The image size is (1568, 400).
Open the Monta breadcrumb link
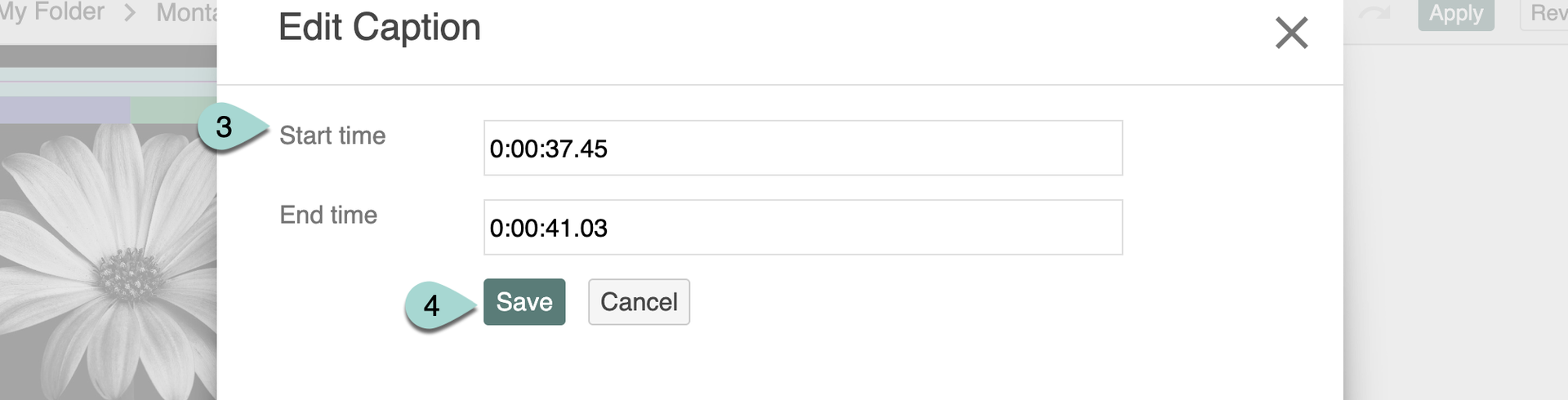click(x=186, y=13)
